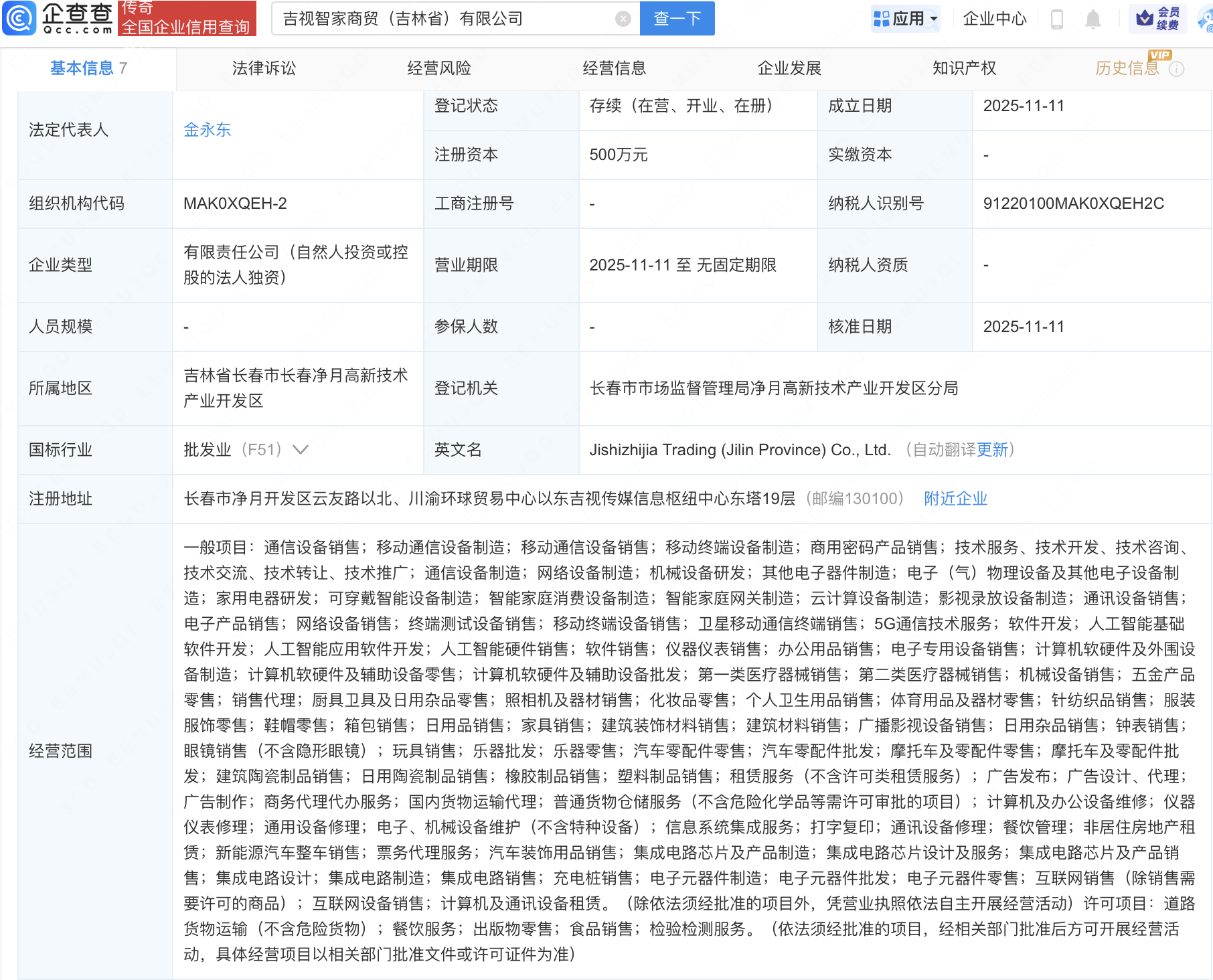Screen dimensions: 1213x980
Task: Click into the company search input field
Action: (442, 19)
